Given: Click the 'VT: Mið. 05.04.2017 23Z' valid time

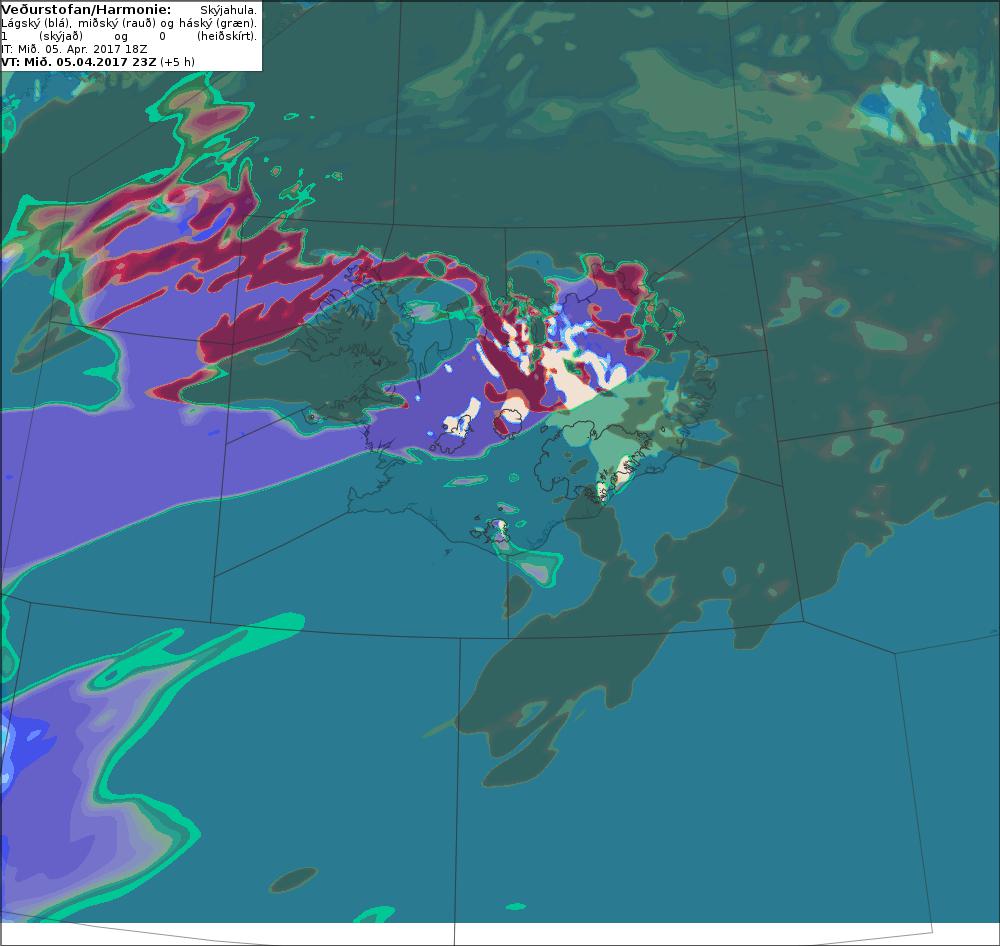Looking at the screenshot, I should [x=79, y=62].
